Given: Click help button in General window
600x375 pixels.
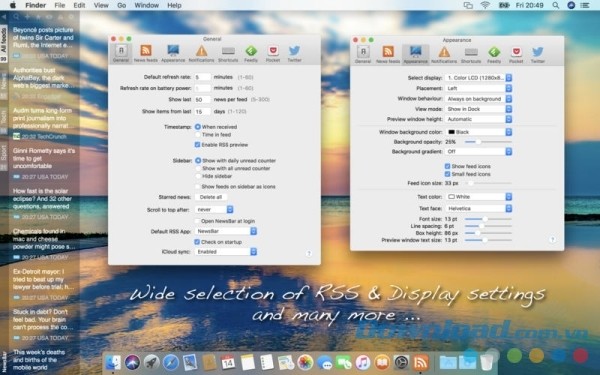Looking at the screenshot, I should [x=309, y=253].
